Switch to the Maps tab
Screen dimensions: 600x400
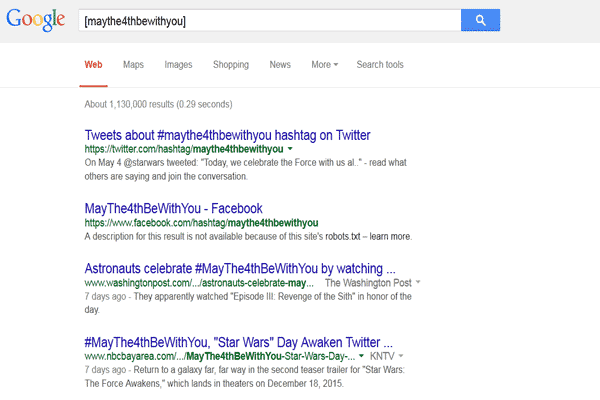133,65
